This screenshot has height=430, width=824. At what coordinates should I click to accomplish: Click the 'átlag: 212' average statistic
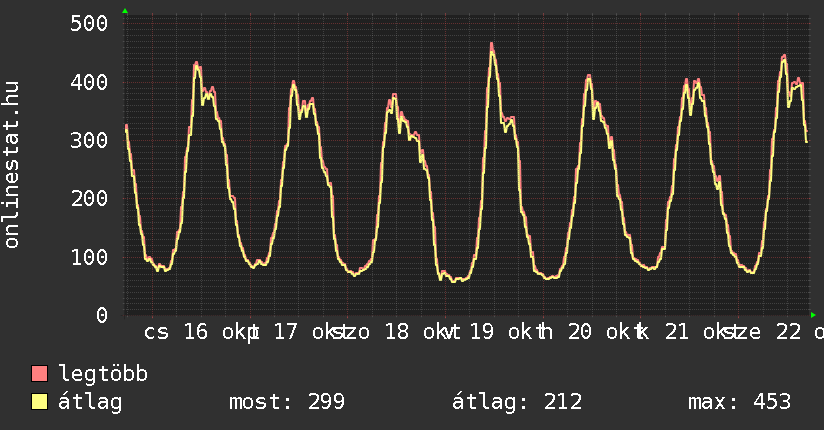click(517, 402)
